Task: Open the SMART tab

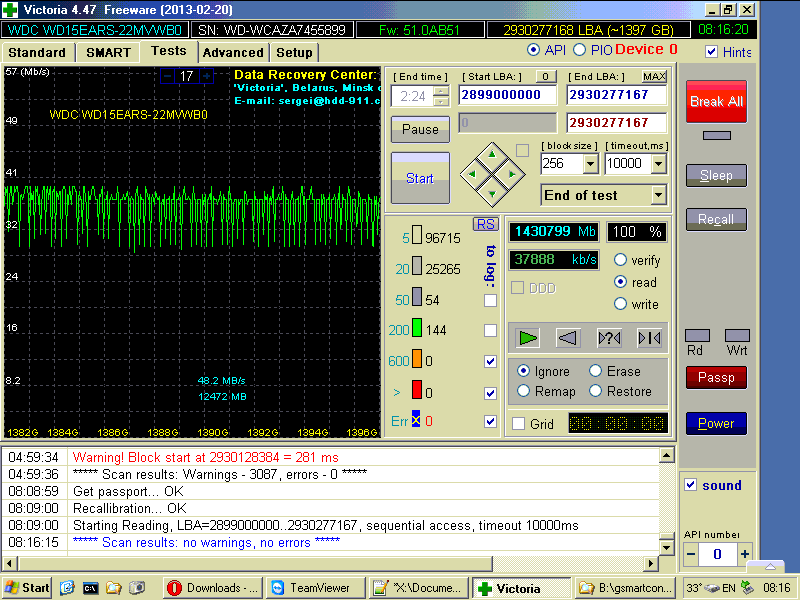Action: pos(108,53)
